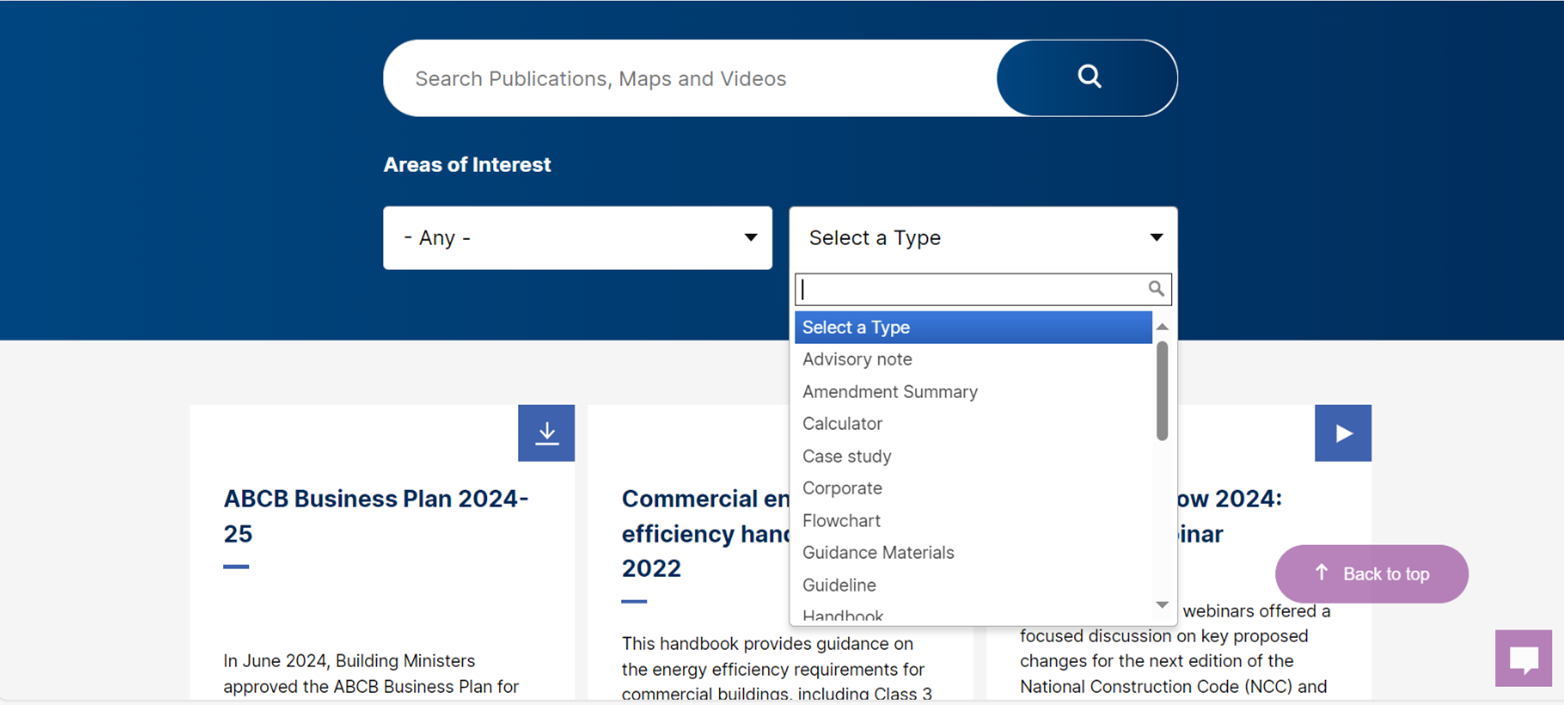1564x705 pixels.
Task: Click the magnifying glass search icon
Action: pyautogui.click(x=1087, y=77)
